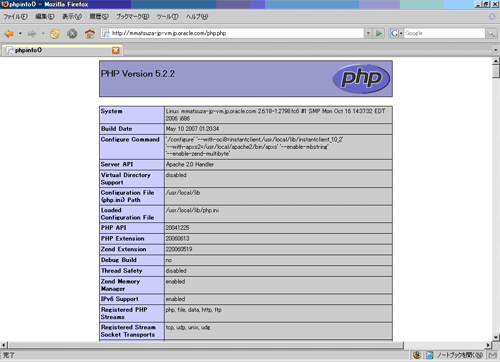Open the 表示 (View) menu

pos(72,16)
